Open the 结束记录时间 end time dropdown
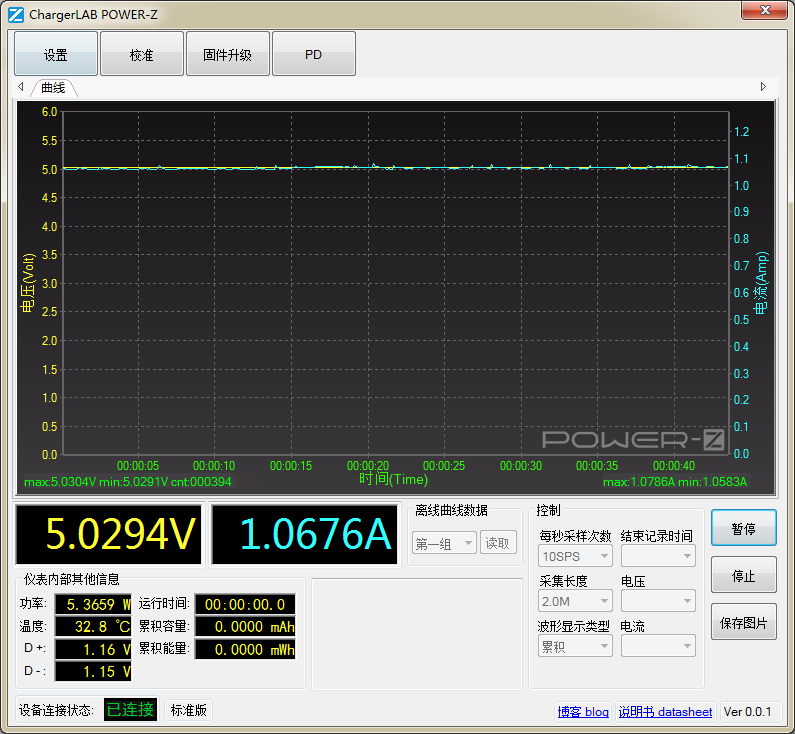This screenshot has height=734, width=795. pos(658,556)
